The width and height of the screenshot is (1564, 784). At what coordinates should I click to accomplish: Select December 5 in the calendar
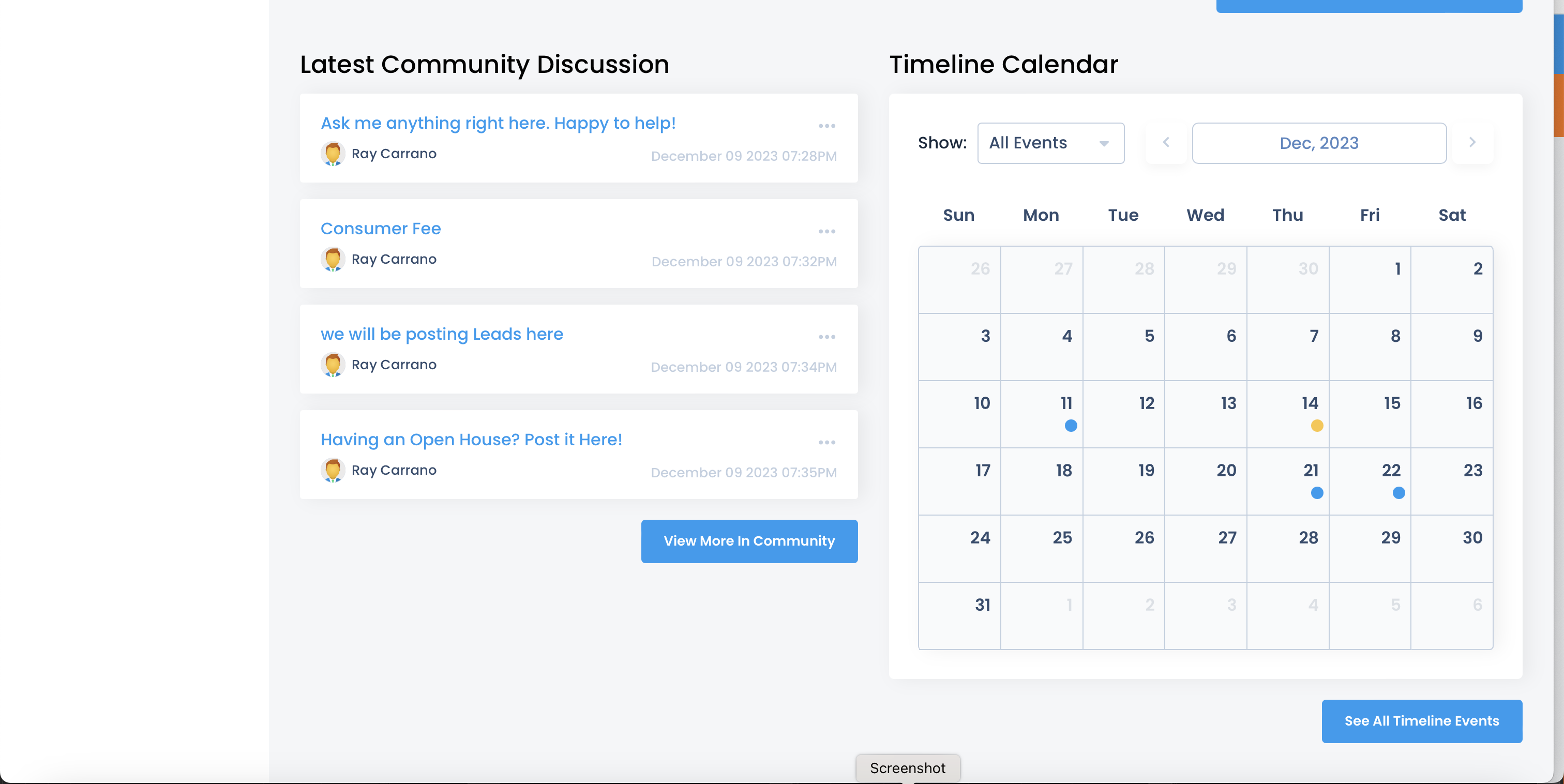[x=1124, y=348]
